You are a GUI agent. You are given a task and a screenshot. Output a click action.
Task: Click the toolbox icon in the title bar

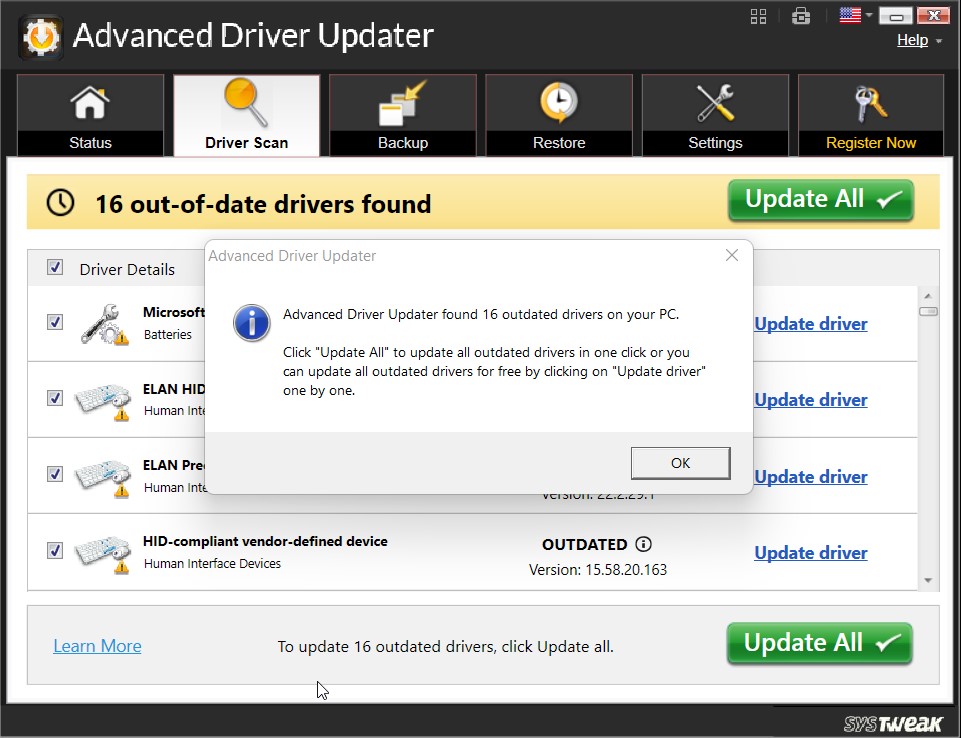click(x=801, y=15)
